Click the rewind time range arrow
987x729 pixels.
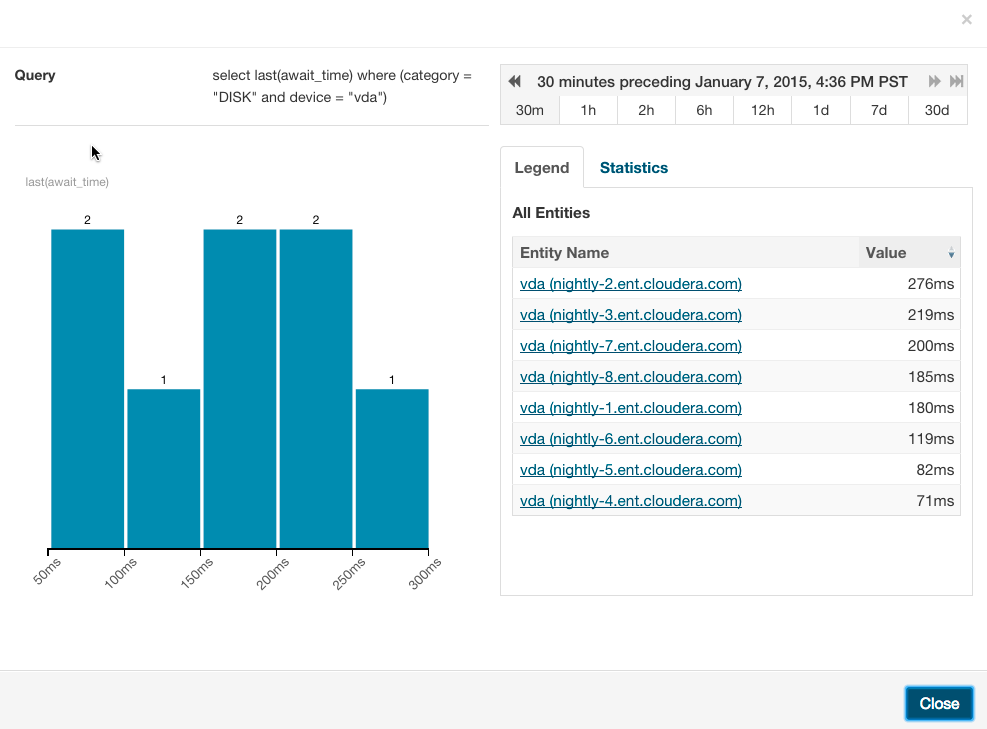pyautogui.click(x=515, y=82)
